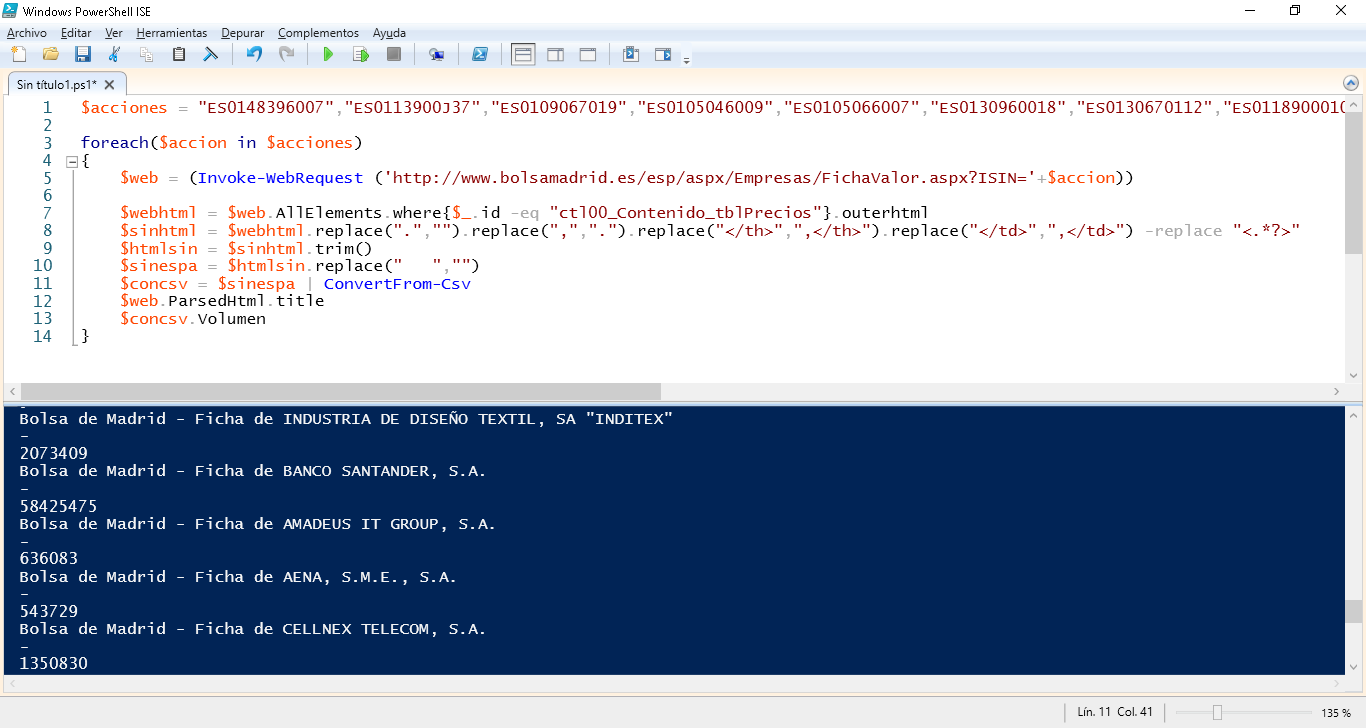This screenshot has width=1366, height=728.
Task: Create a new script file
Action: coord(18,55)
